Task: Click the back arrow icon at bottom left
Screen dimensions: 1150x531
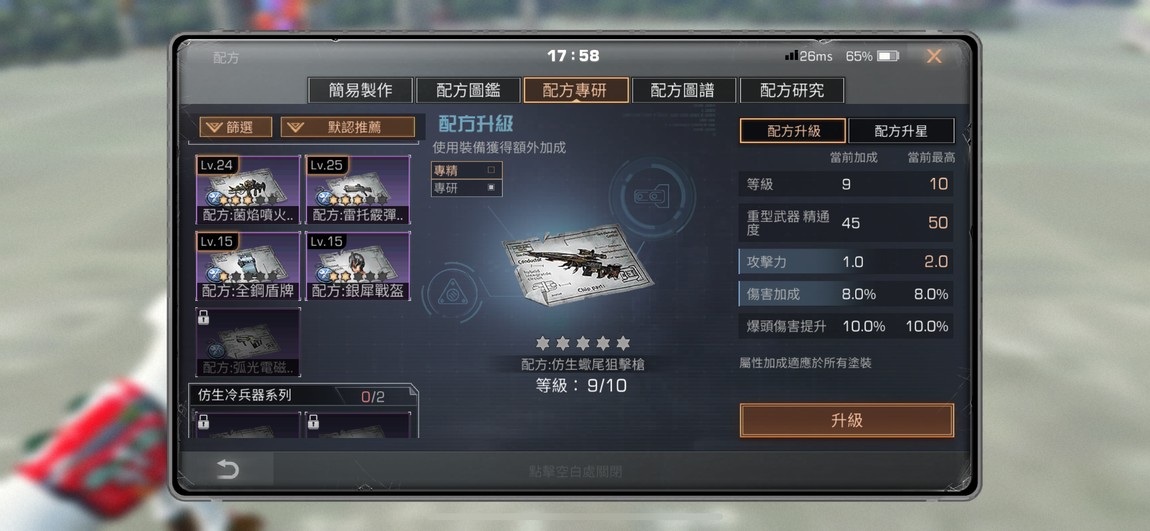Action: (227, 469)
